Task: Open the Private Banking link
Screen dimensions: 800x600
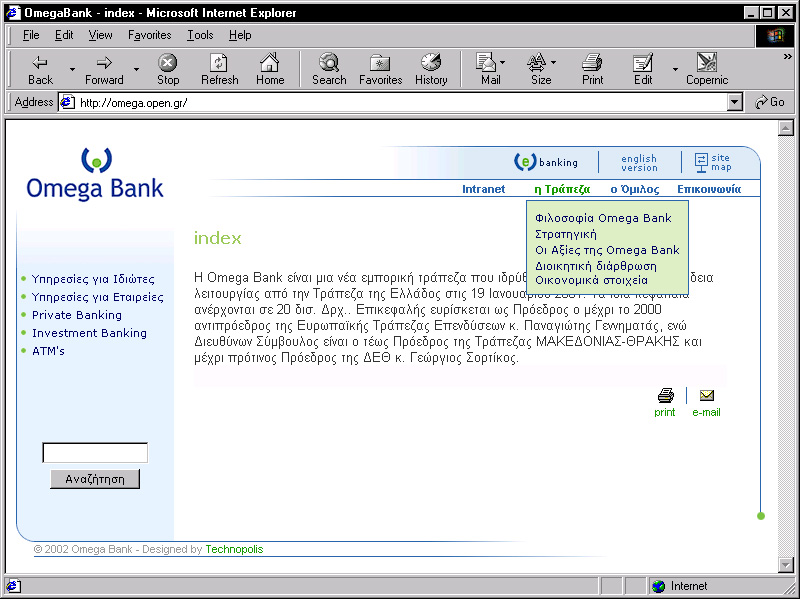Action: (77, 315)
